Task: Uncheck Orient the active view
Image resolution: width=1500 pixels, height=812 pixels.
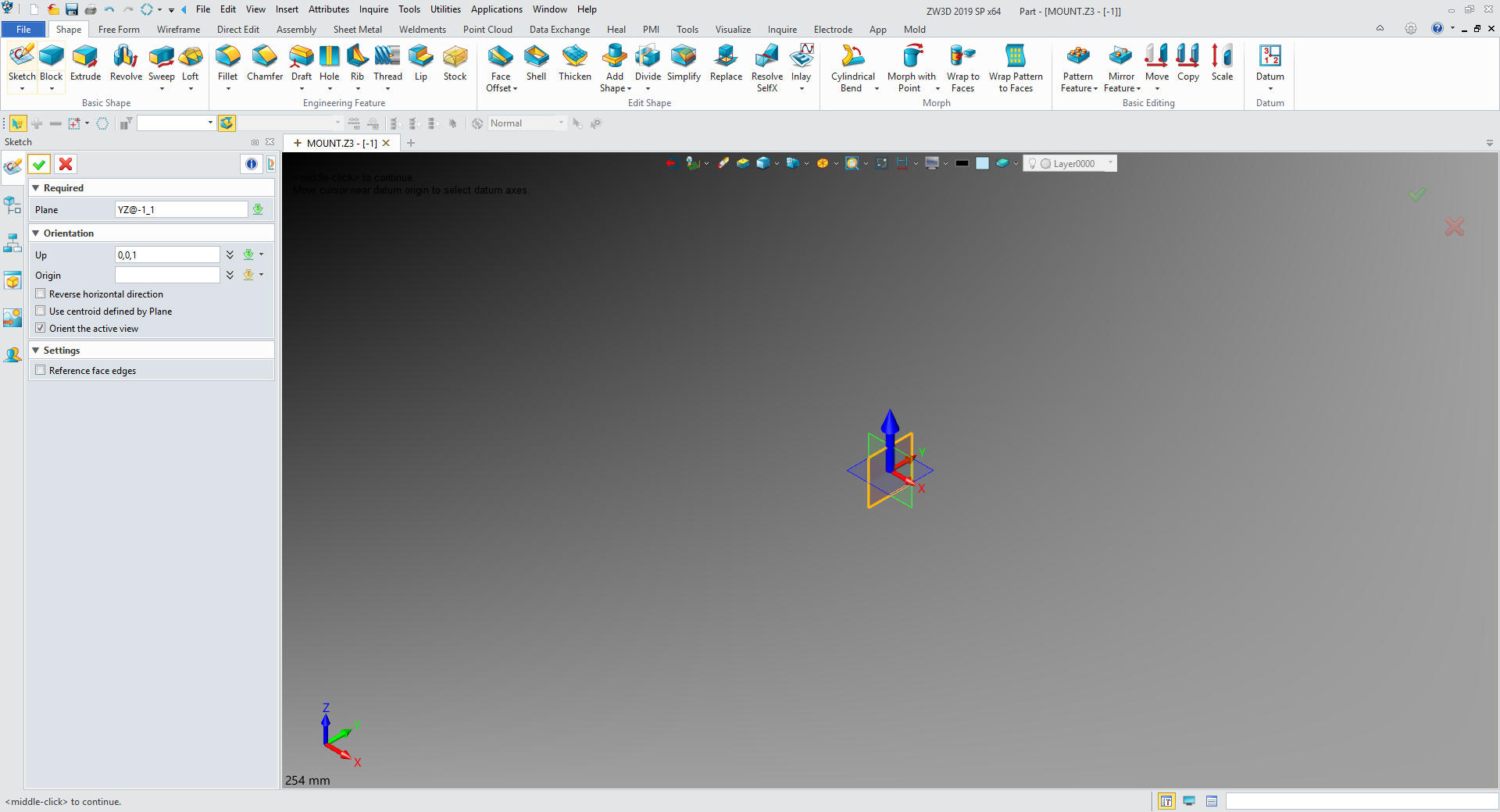Action: point(41,328)
